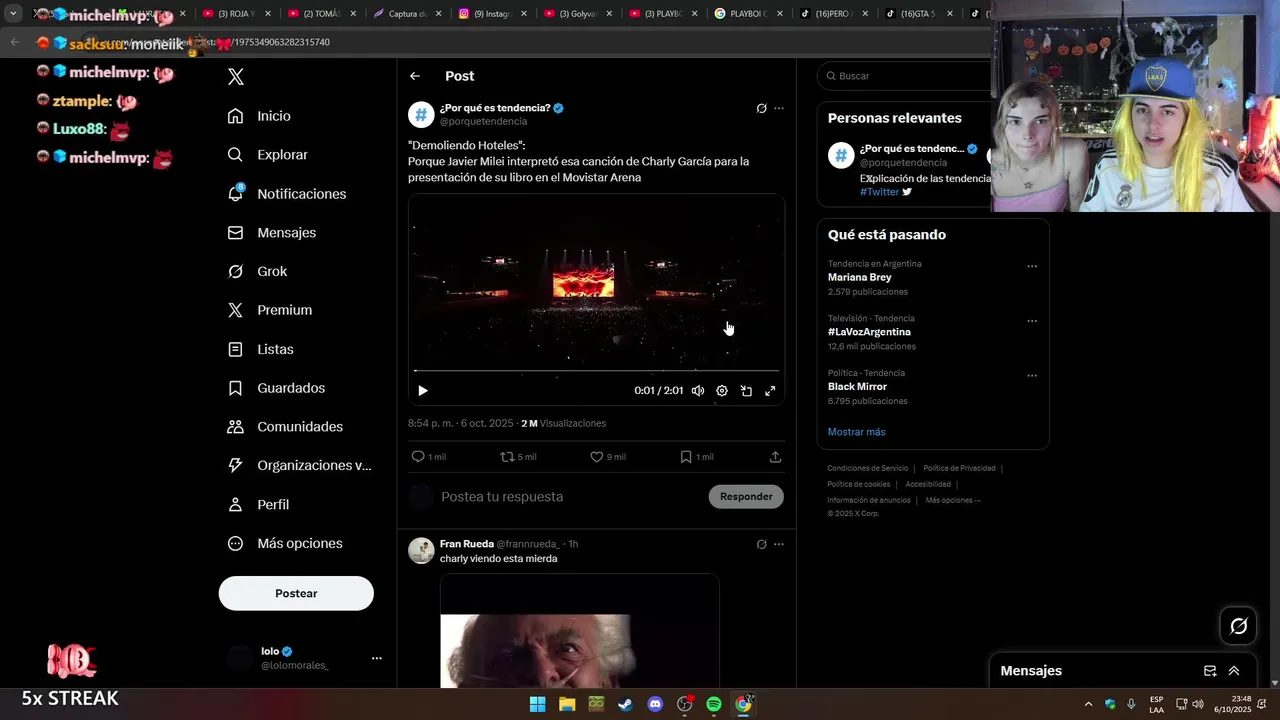
Task: Play the video
Action: (423, 391)
